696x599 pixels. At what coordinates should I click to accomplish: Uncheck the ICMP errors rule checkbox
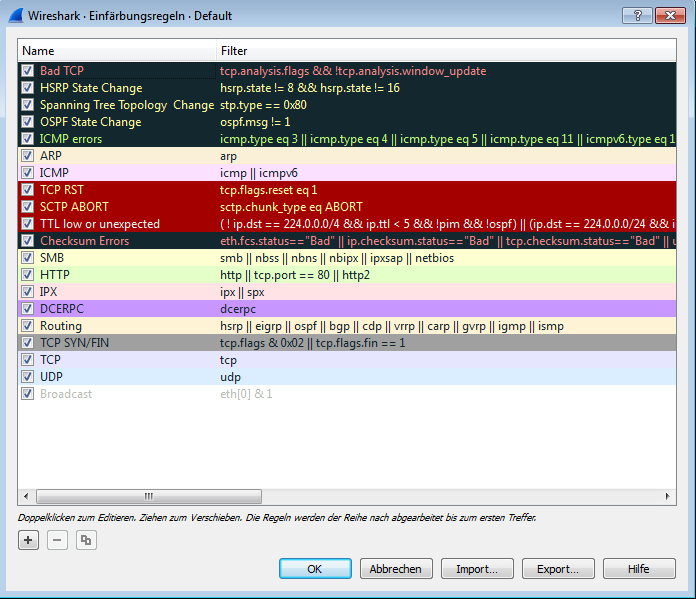[x=28, y=139]
